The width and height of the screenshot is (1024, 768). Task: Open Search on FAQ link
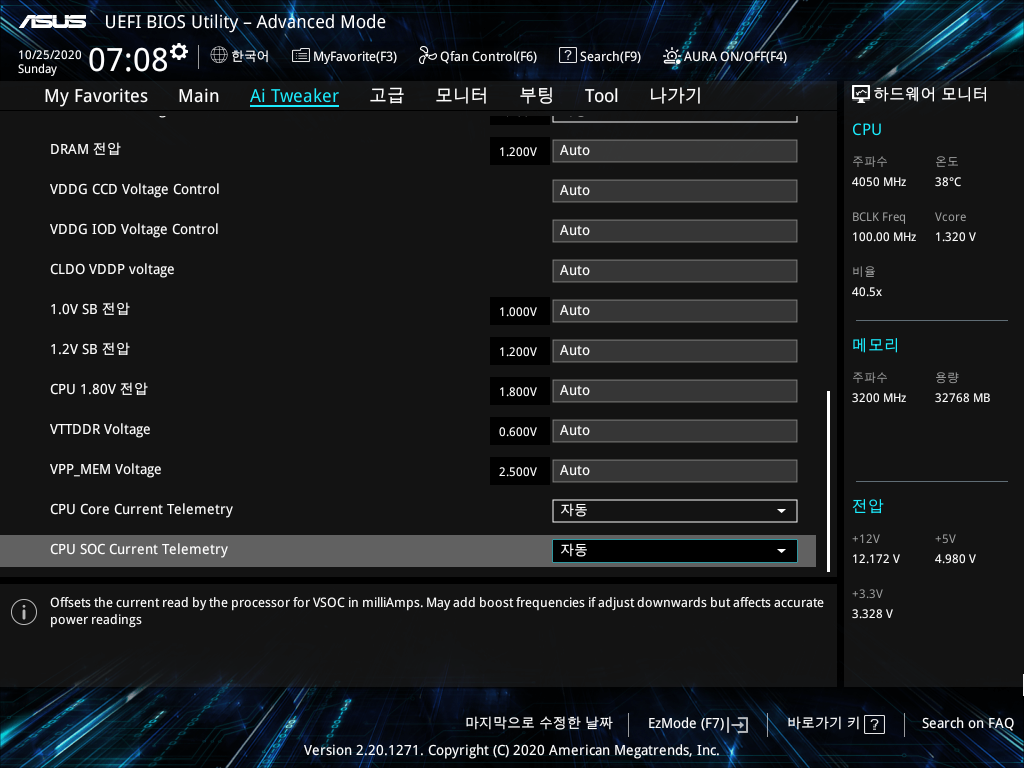967,724
